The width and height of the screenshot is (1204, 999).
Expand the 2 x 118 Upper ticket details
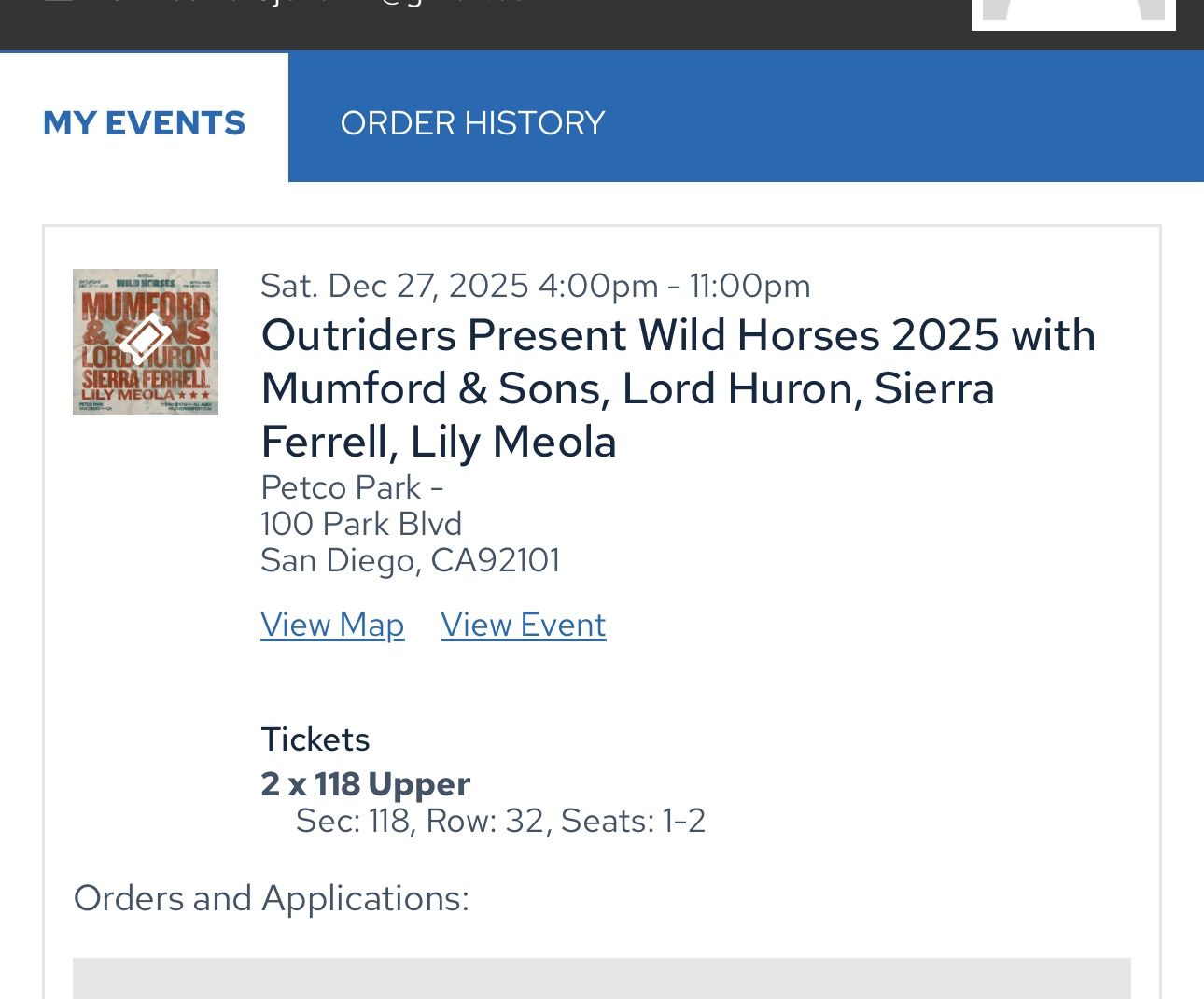tap(366, 784)
